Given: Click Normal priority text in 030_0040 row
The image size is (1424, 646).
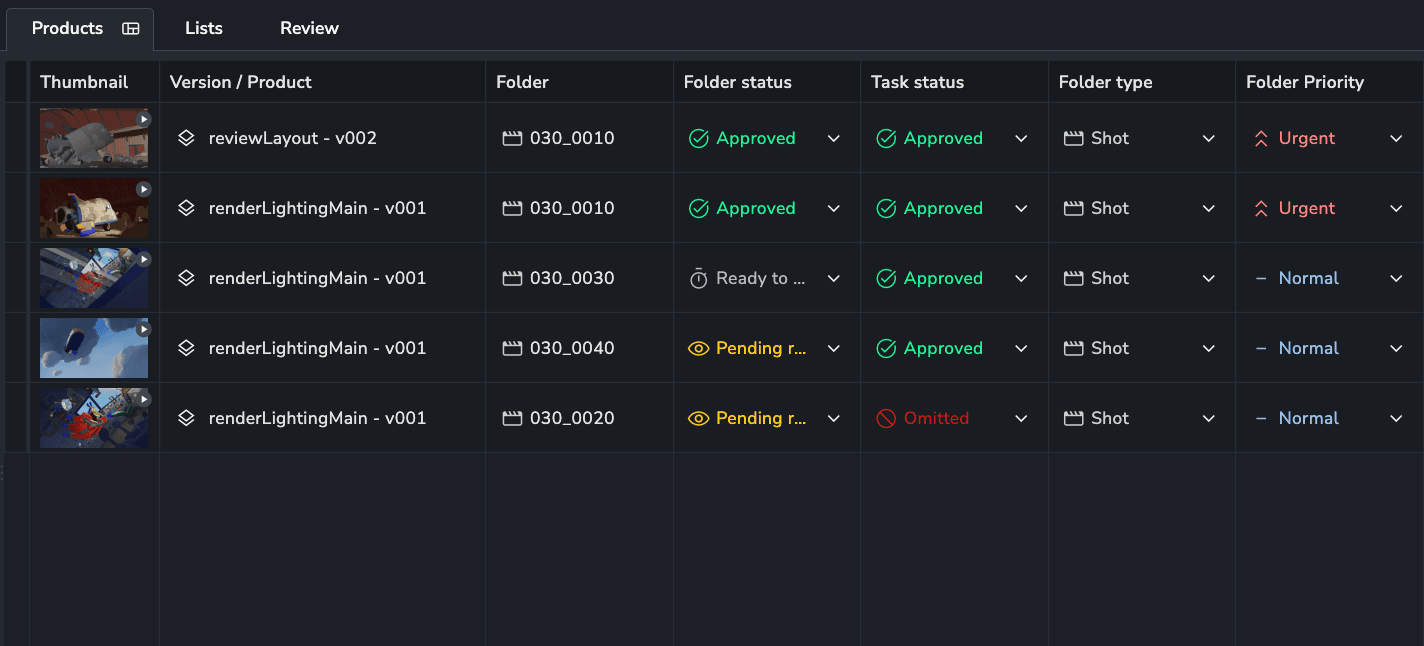Looking at the screenshot, I should [x=1309, y=348].
